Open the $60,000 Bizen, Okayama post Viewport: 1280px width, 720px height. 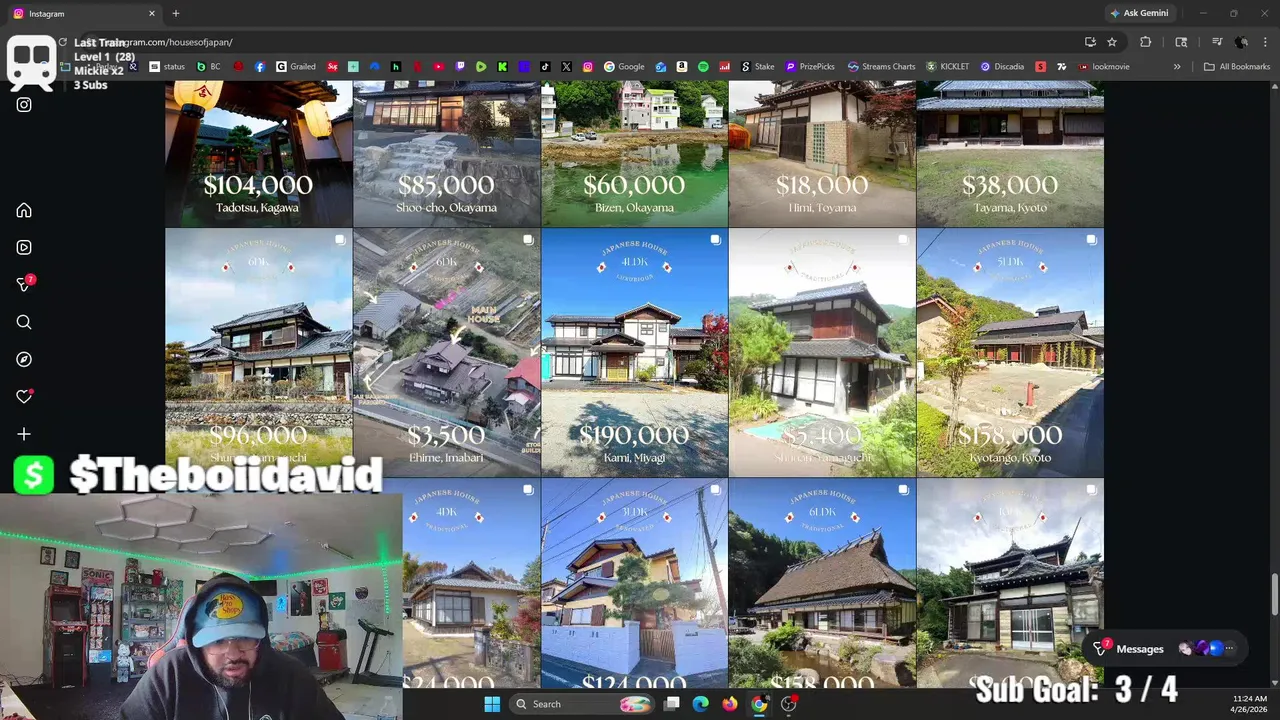tap(635, 154)
